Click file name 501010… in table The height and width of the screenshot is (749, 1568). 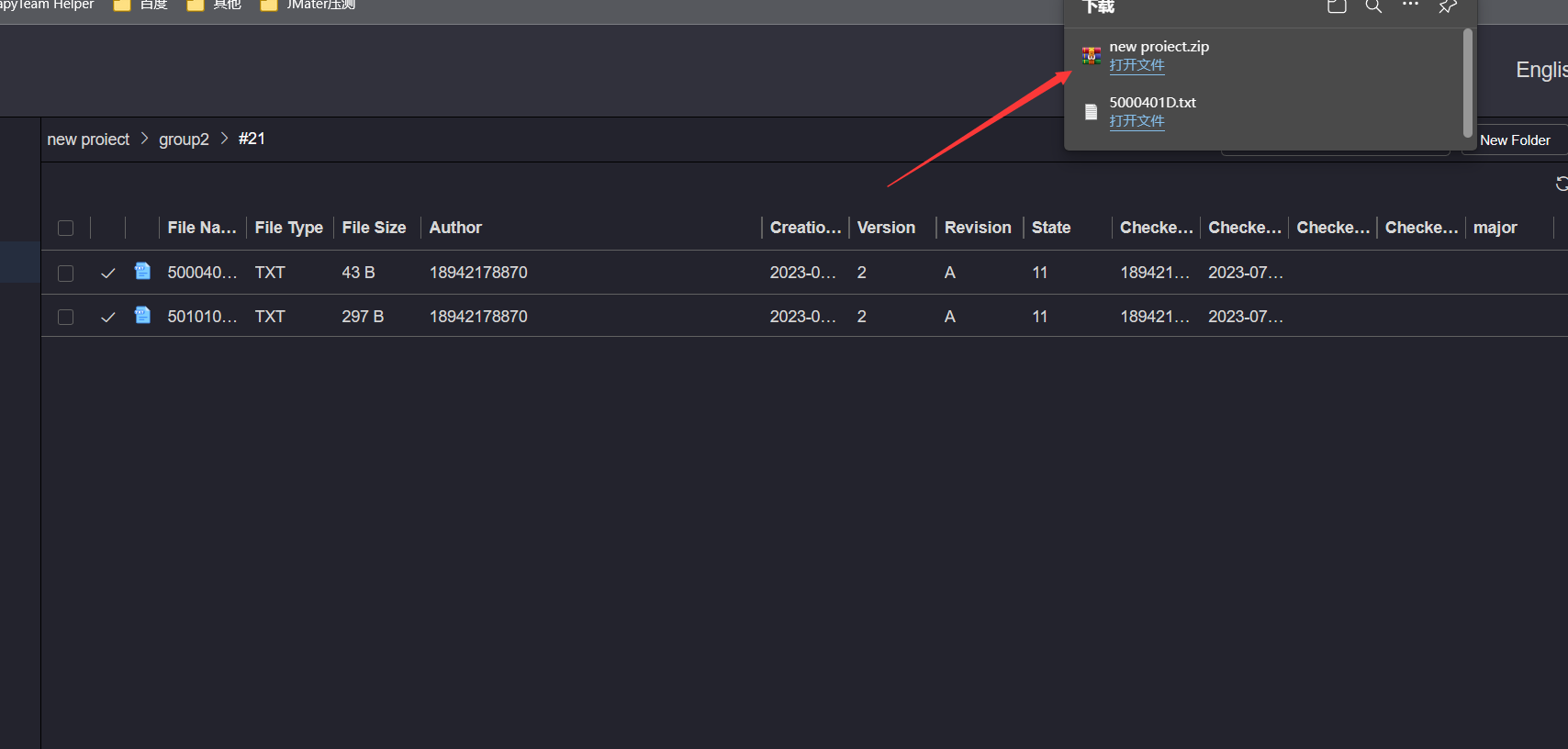pos(202,317)
